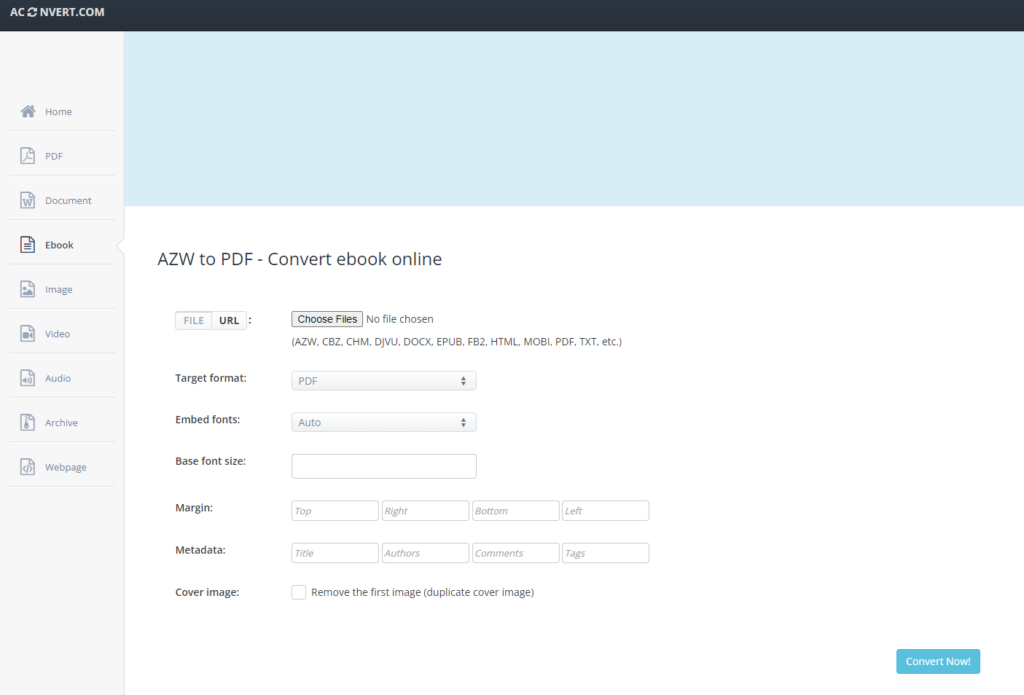Open the Embed fonts dropdown
The height and width of the screenshot is (695, 1024).
[383, 422]
